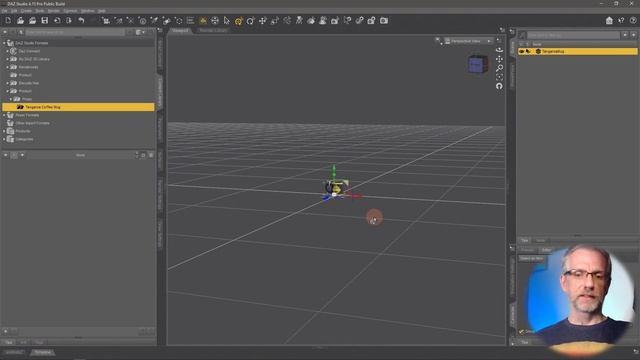Click the Undo arrow icon
This screenshot has height=360, width=640.
coord(81,20)
